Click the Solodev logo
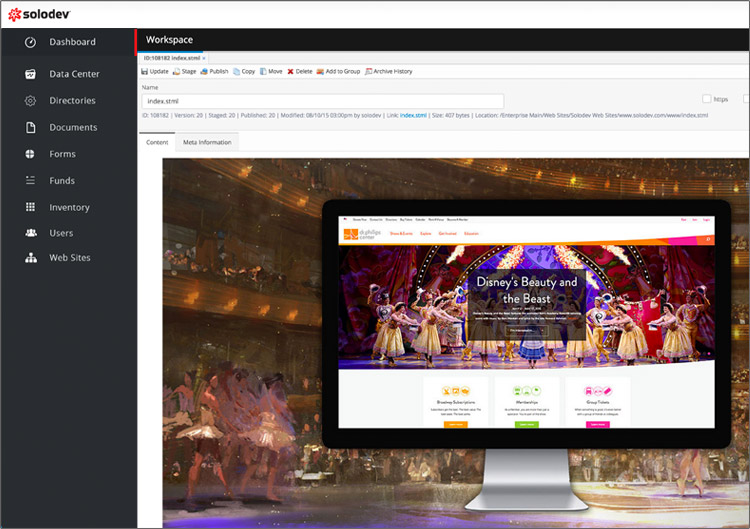The width and height of the screenshot is (750, 529). point(39,14)
